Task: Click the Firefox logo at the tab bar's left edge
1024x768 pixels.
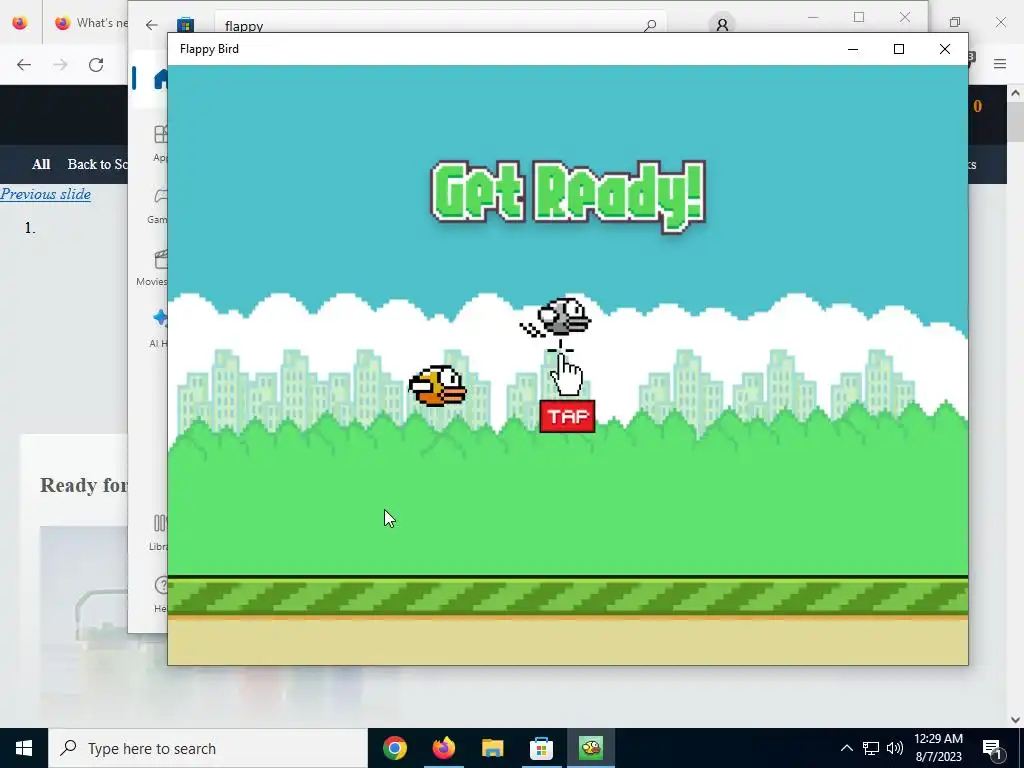Action: click(20, 23)
